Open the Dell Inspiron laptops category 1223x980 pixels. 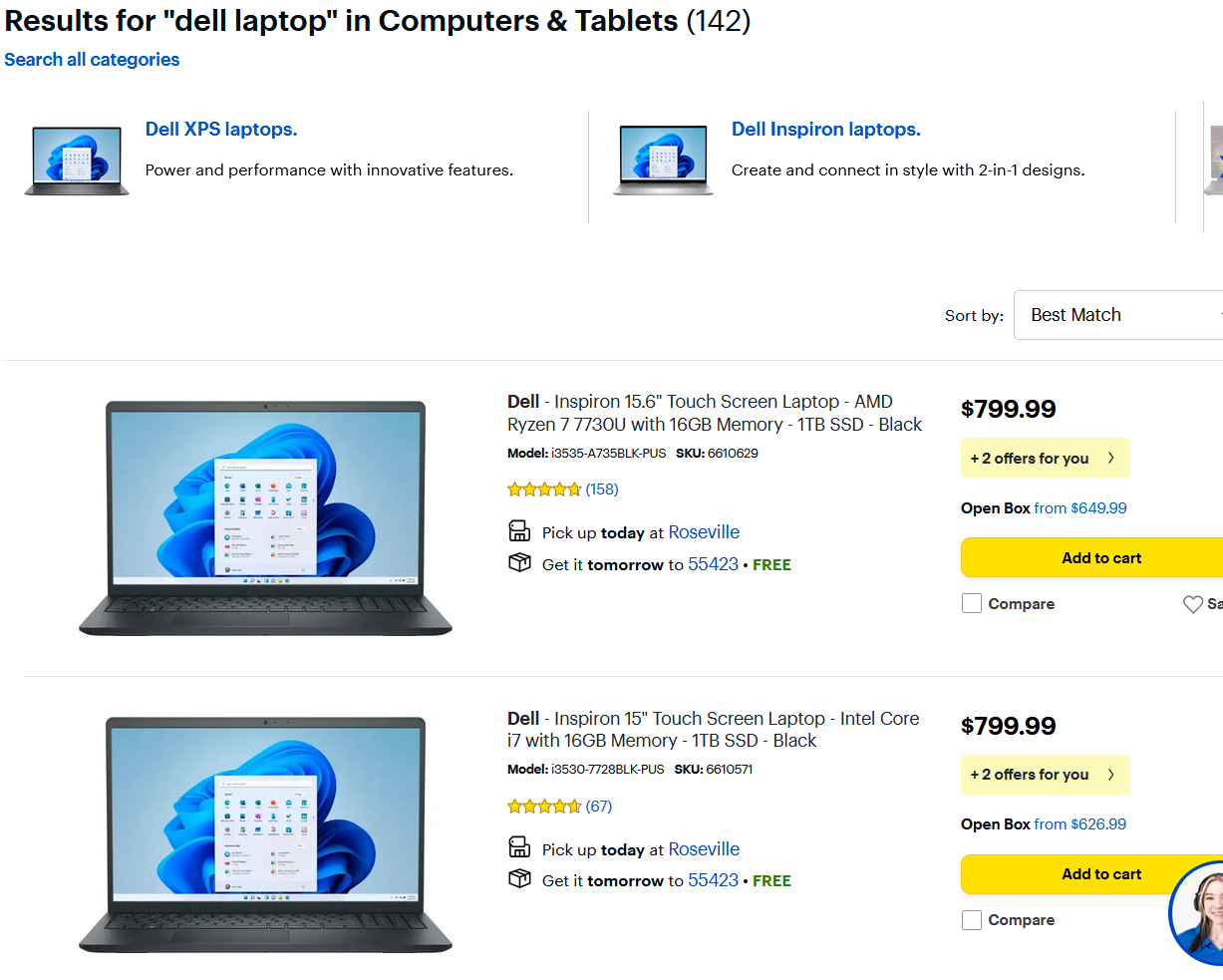tap(825, 130)
